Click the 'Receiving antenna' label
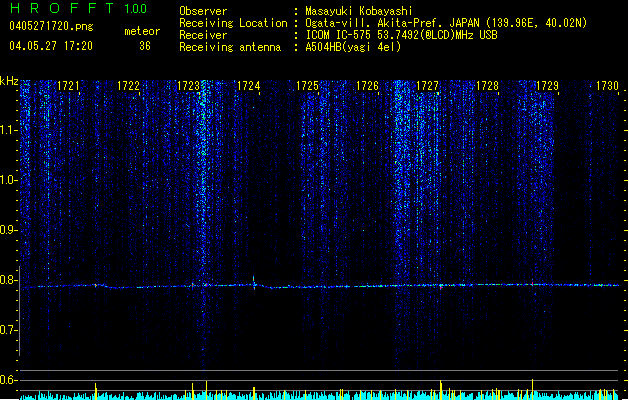 click(x=230, y=47)
